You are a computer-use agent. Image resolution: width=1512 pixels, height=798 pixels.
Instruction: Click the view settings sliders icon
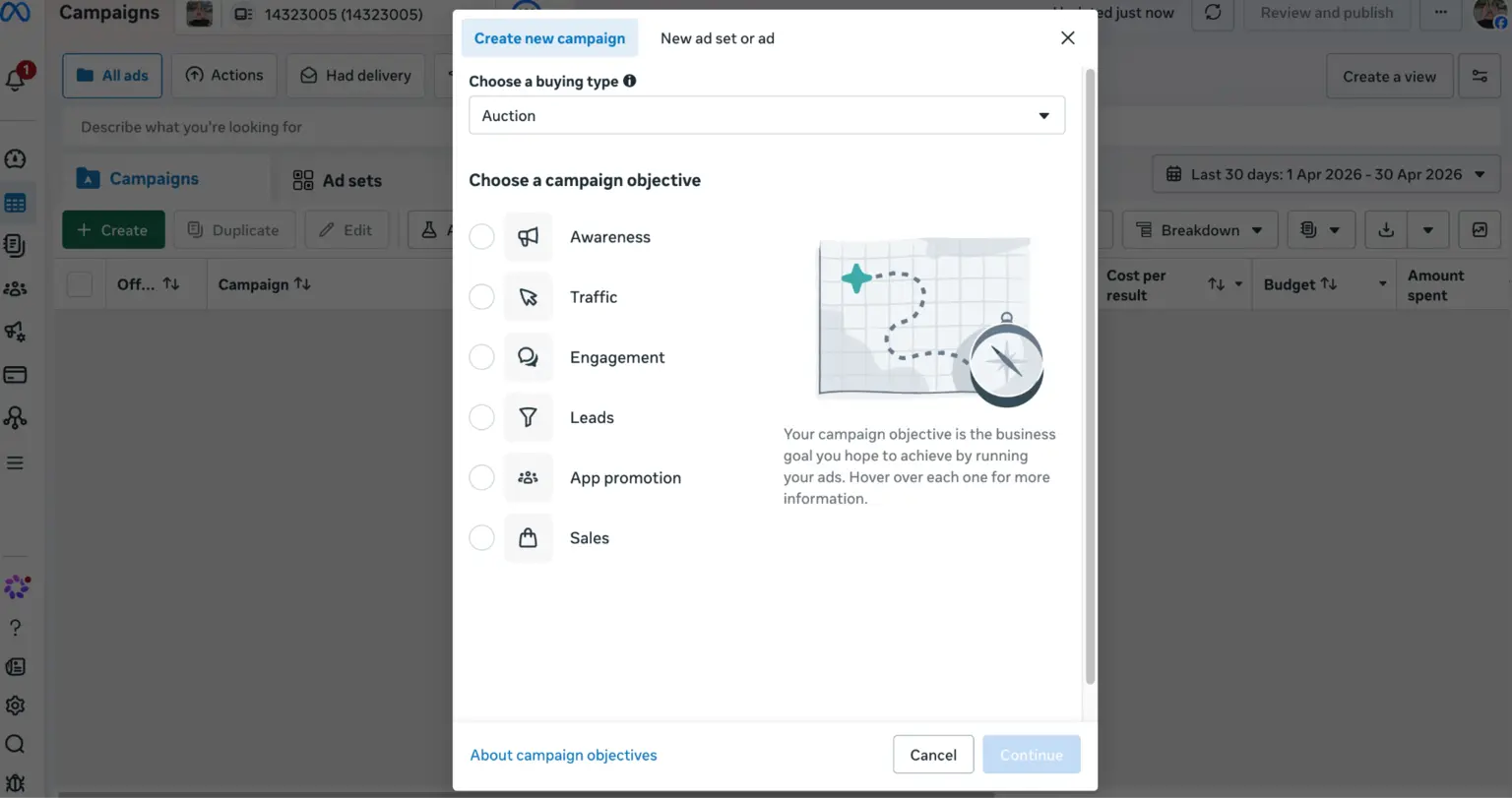click(1480, 77)
